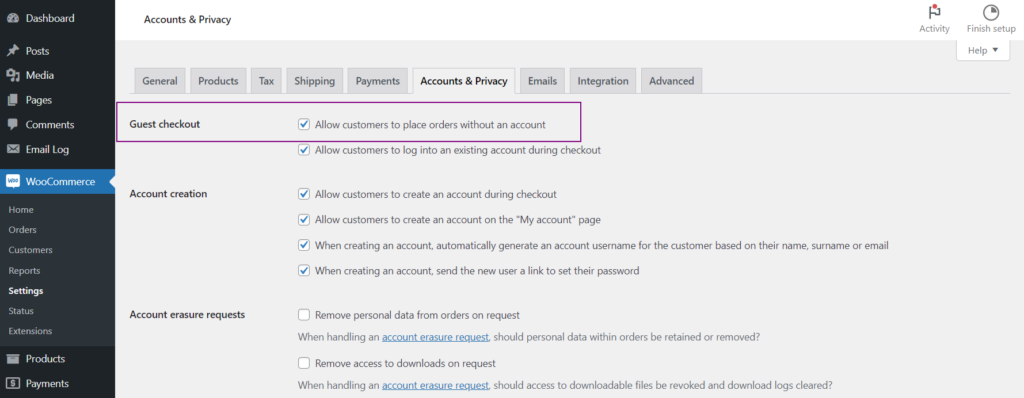Switch to the Advanced tab
Screen dimensions: 1024x398
click(x=671, y=81)
